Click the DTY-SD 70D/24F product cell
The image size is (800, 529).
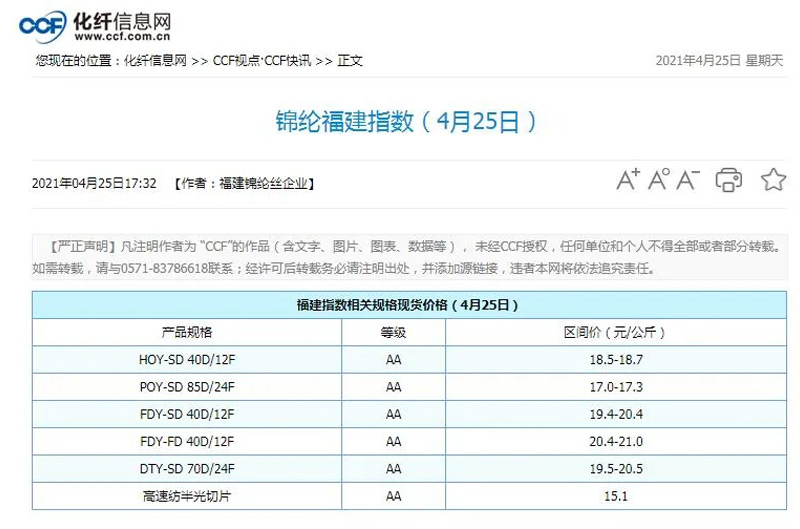(187, 468)
